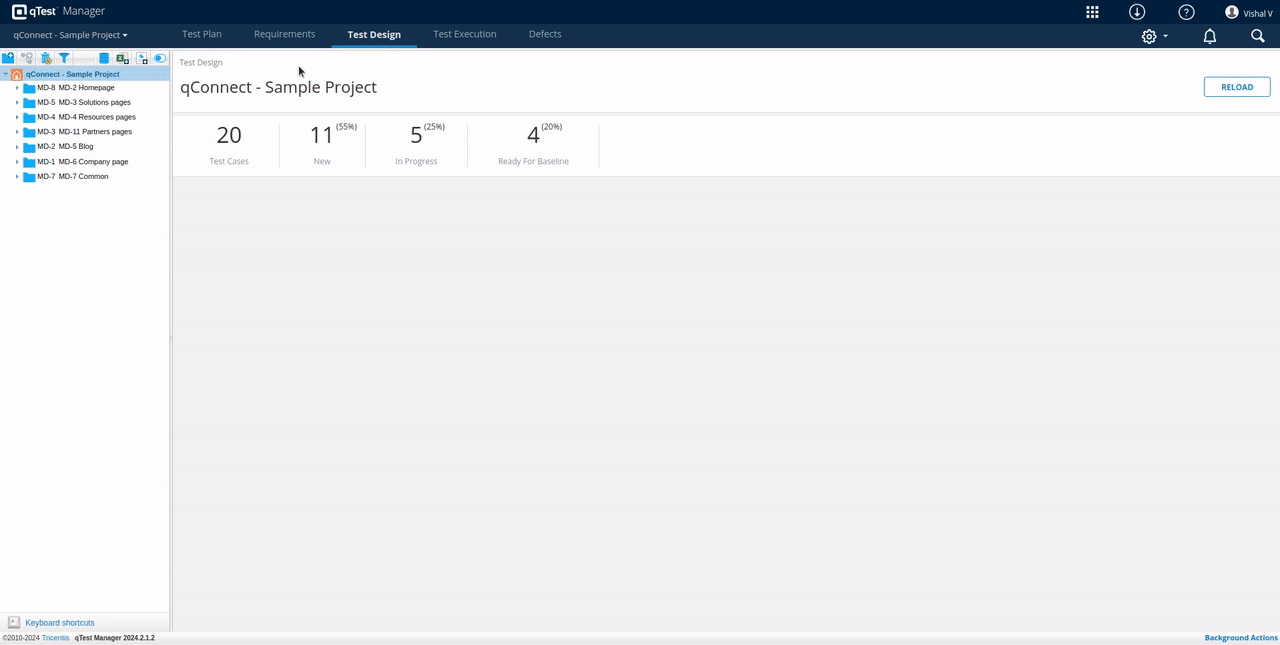Expand MD-5 MD-3 Solutions pages module

[17, 102]
